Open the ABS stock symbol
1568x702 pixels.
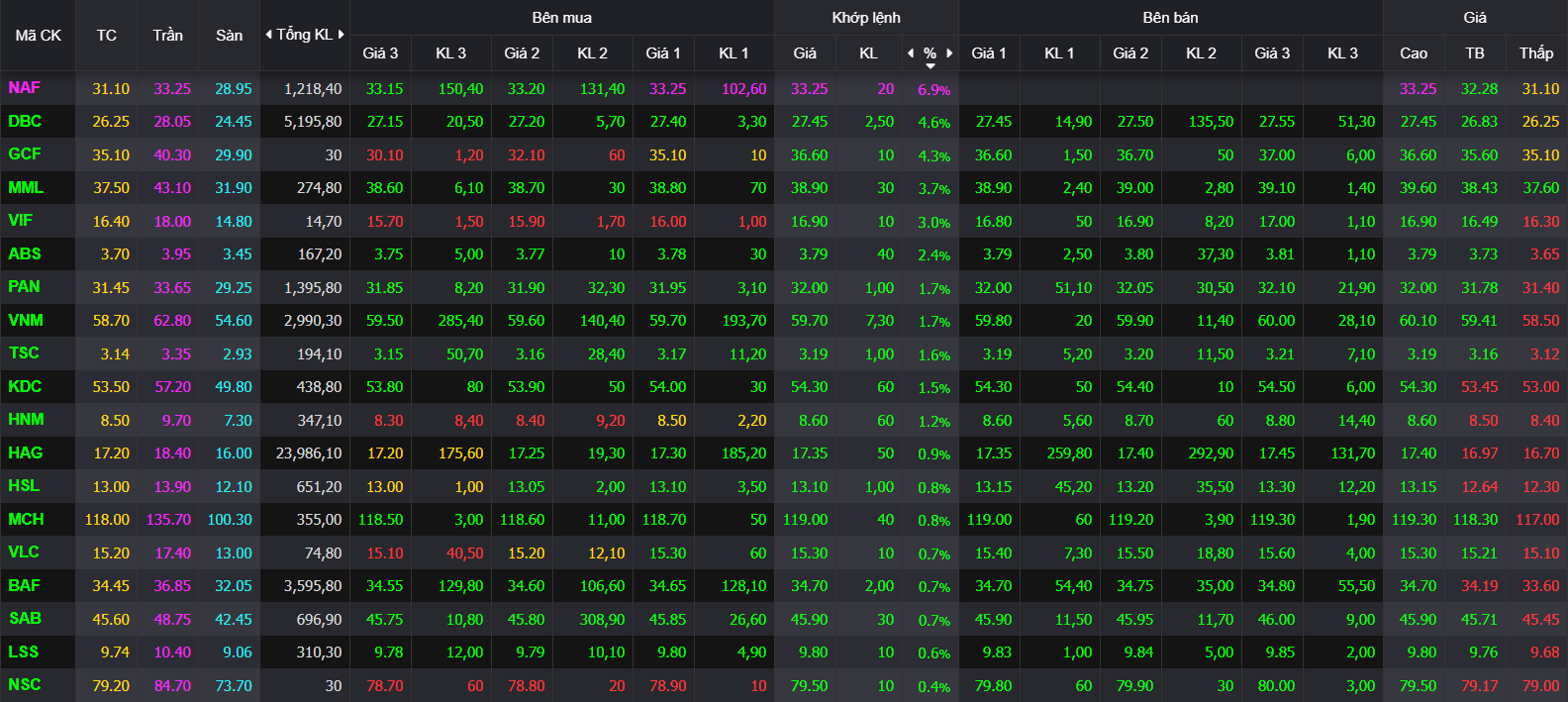pyautogui.click(x=25, y=253)
